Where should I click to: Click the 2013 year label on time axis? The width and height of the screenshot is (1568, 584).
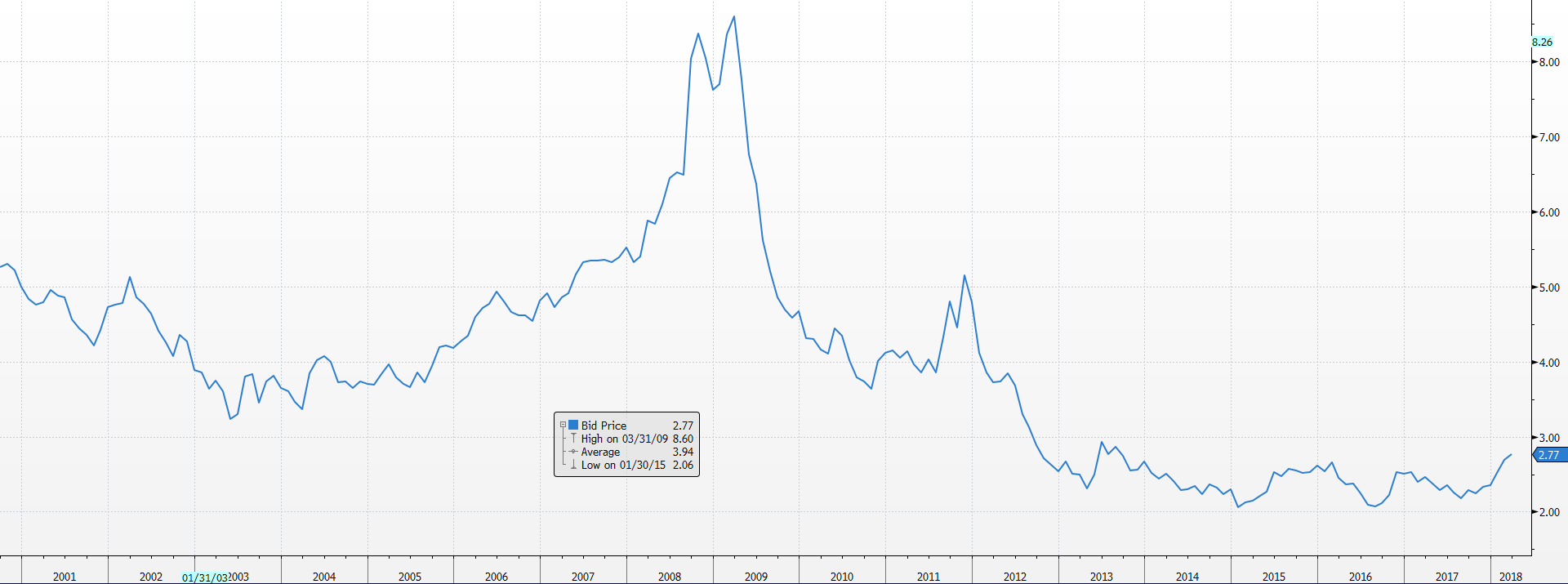pos(1102,577)
